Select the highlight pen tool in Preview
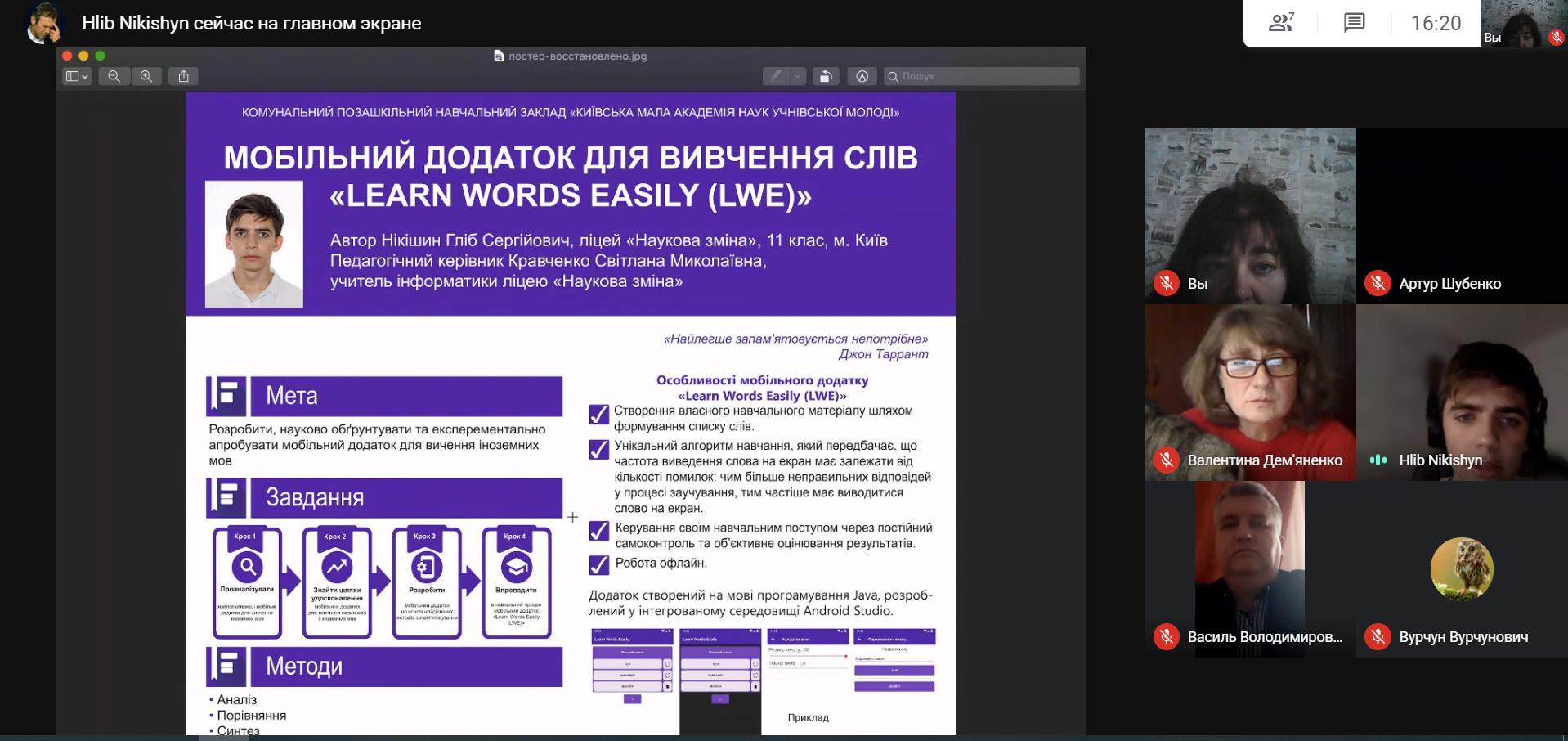1568x741 pixels. pyautogui.click(x=776, y=76)
